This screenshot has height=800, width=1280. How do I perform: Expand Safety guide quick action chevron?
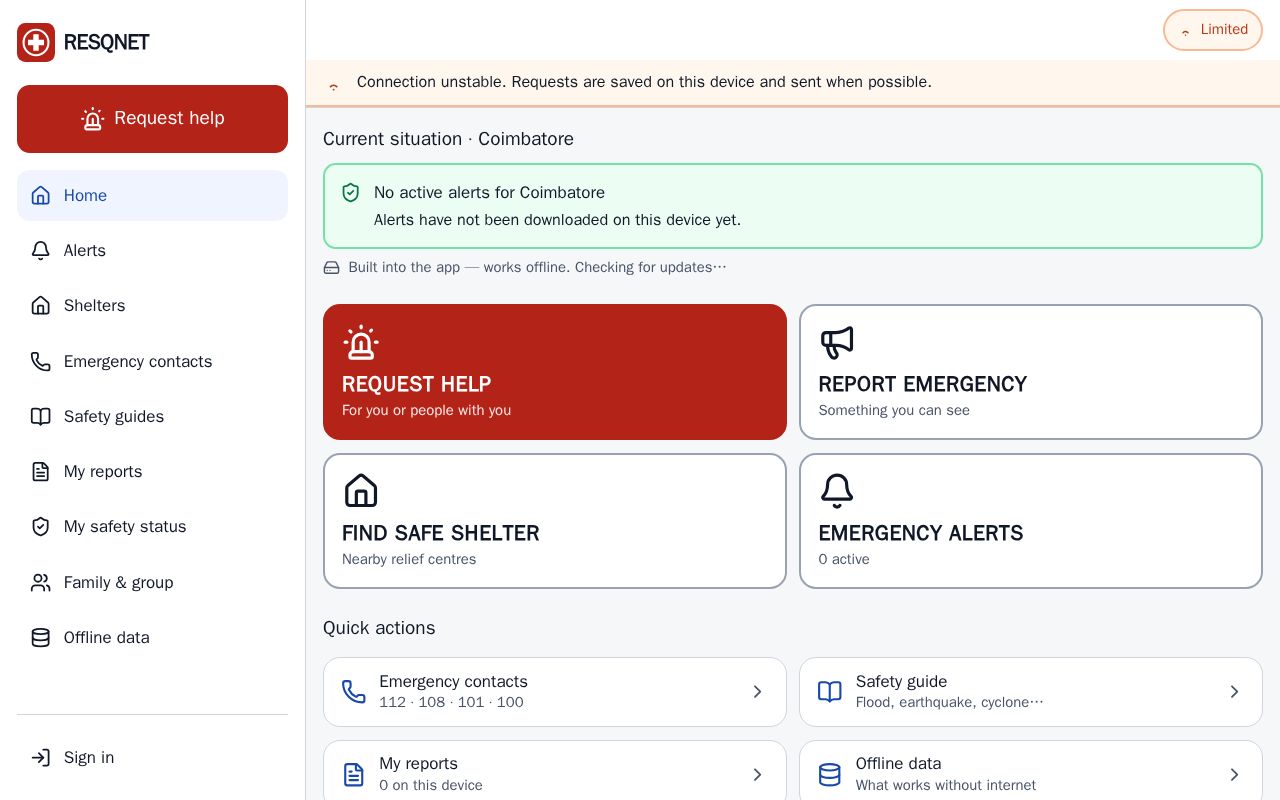1234,692
